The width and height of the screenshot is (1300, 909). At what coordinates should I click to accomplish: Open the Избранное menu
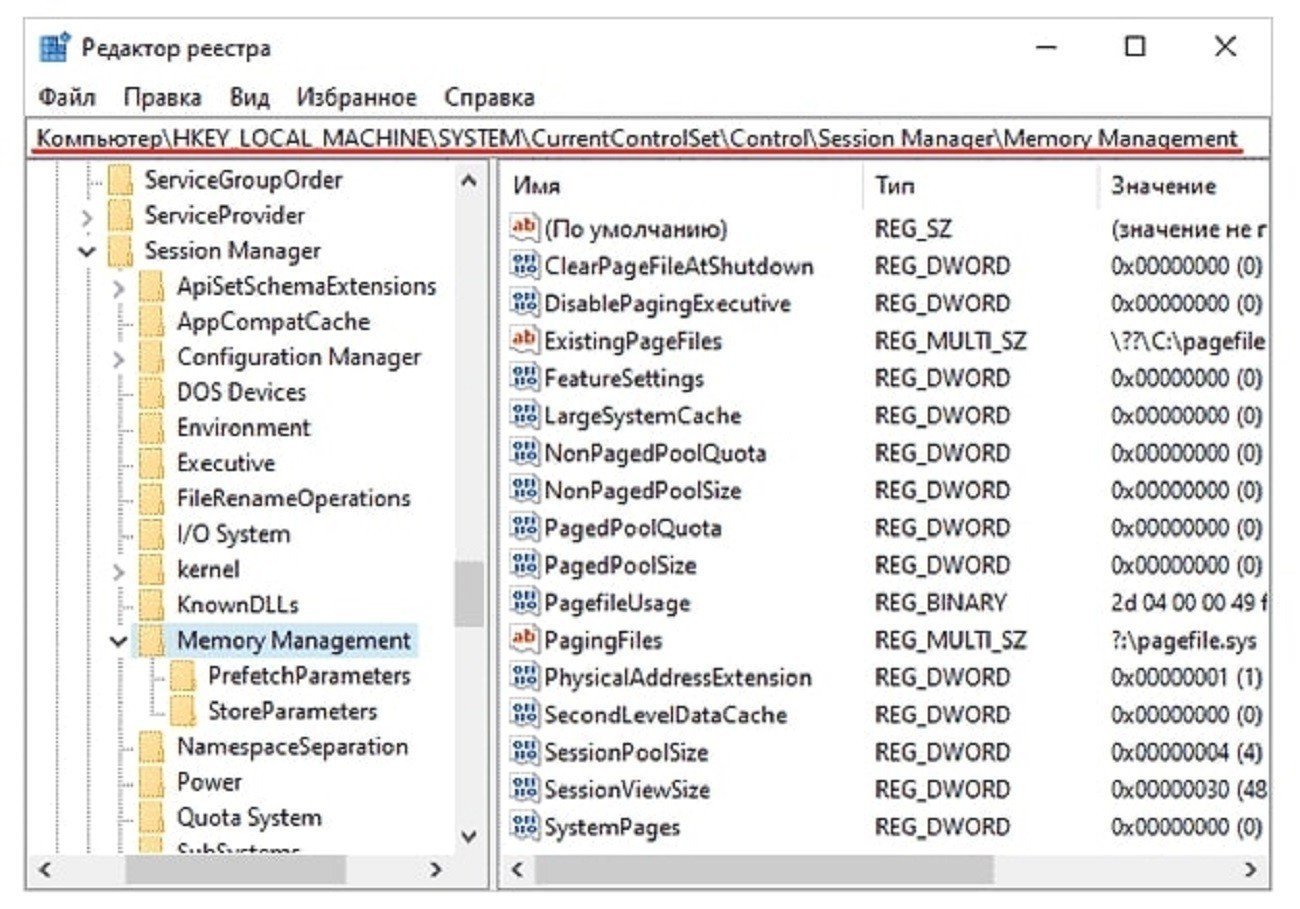pyautogui.click(x=356, y=98)
